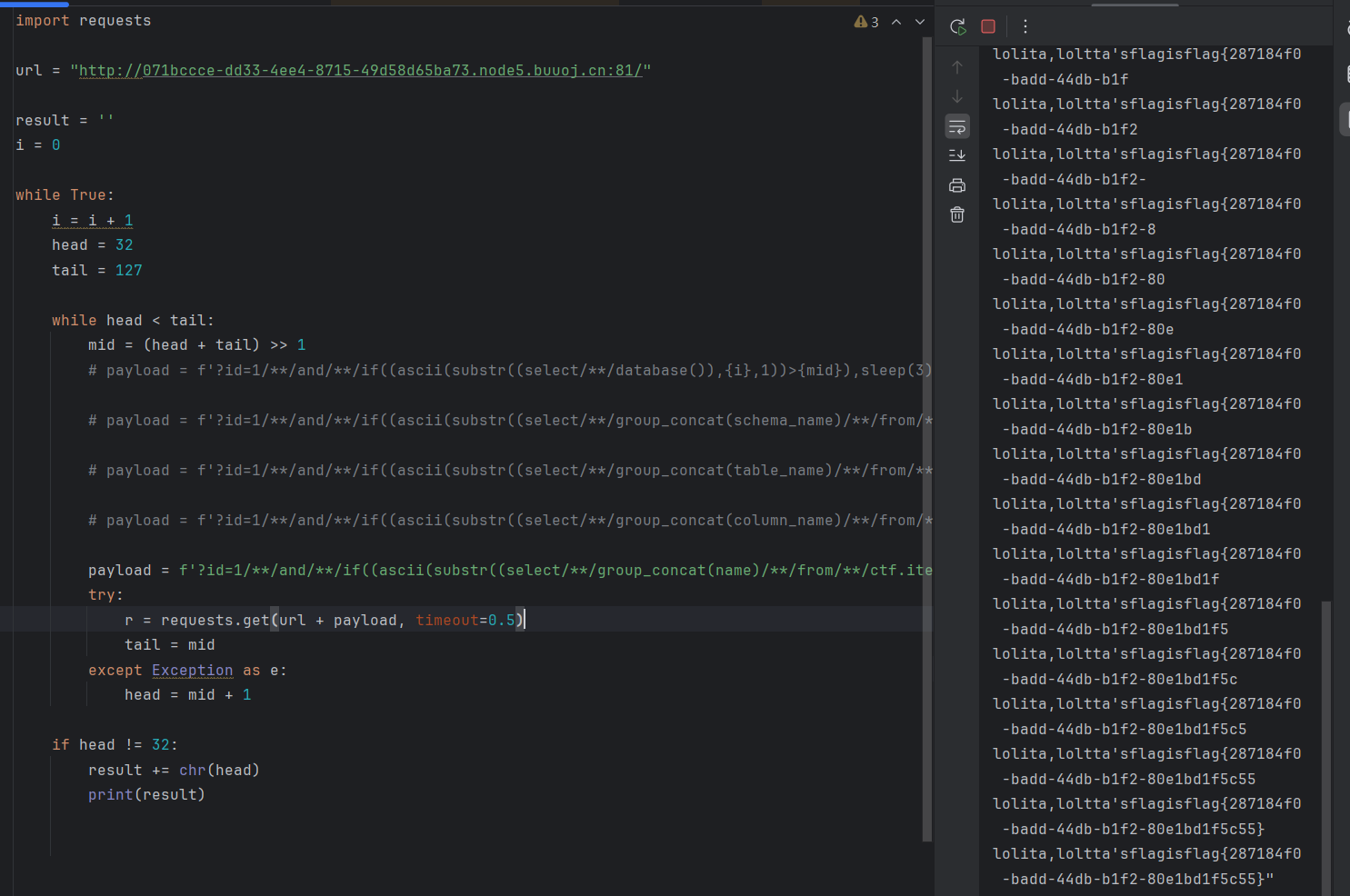Image resolution: width=1350 pixels, height=896 pixels.
Task: Click active payload line with group_concat(name)
Action: point(510,571)
